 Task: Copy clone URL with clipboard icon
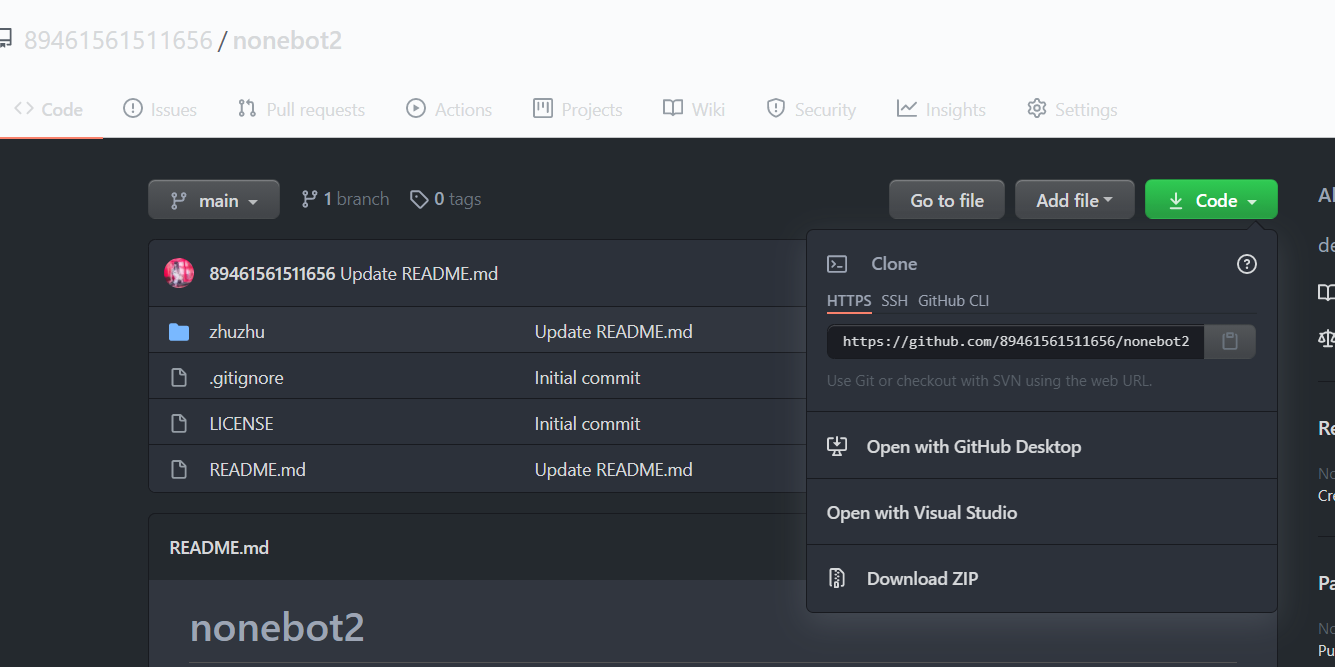pyautogui.click(x=1230, y=342)
